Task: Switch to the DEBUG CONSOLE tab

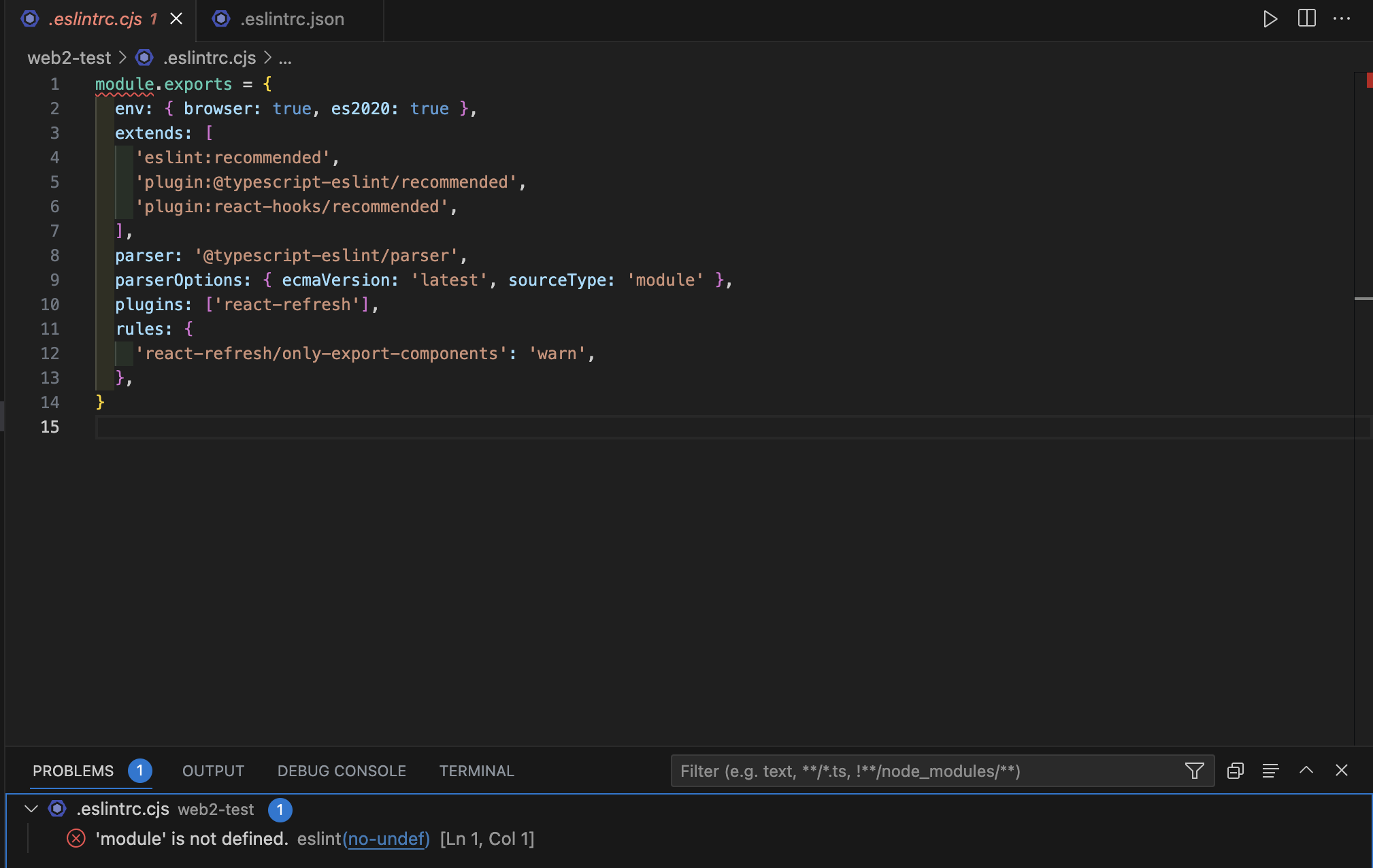Action: click(x=342, y=771)
